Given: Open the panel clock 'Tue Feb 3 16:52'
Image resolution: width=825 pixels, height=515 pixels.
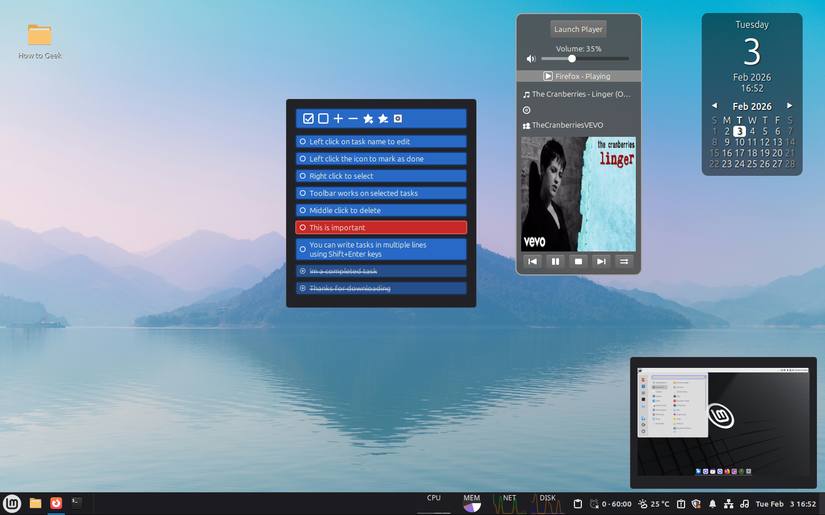Looking at the screenshot, I should [786, 504].
